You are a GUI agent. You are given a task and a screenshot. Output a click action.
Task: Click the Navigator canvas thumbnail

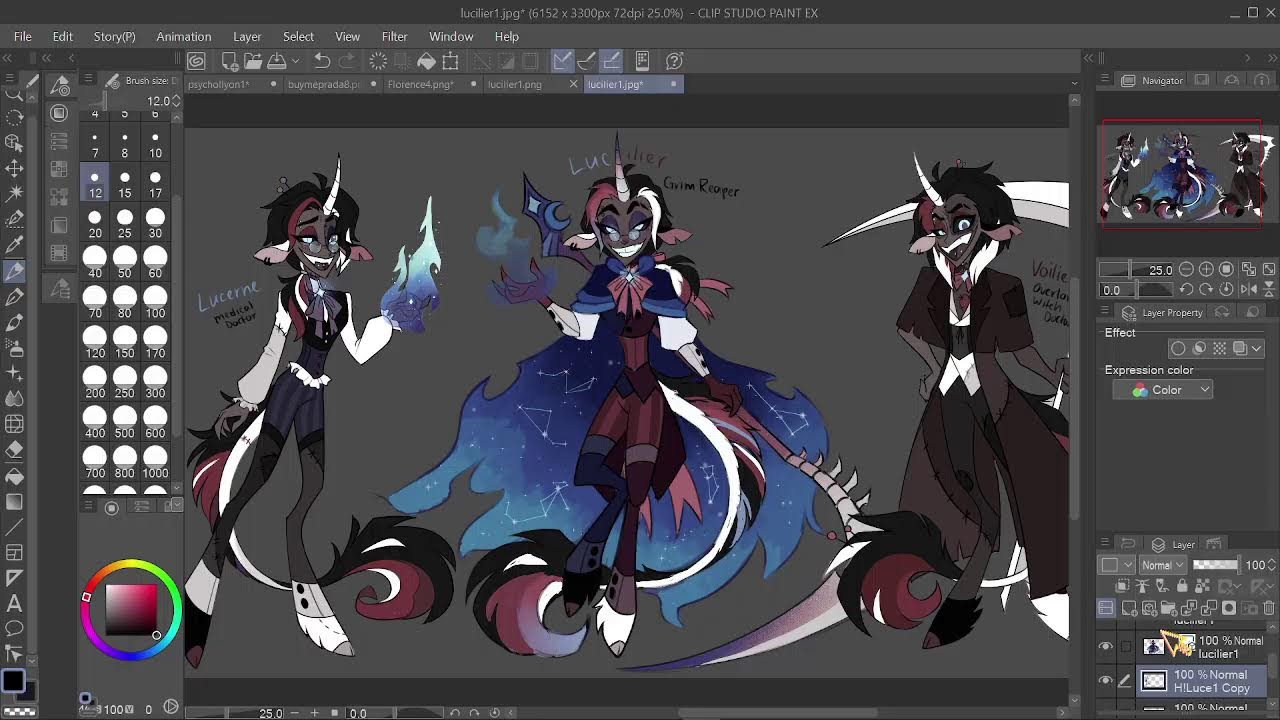click(x=1181, y=174)
